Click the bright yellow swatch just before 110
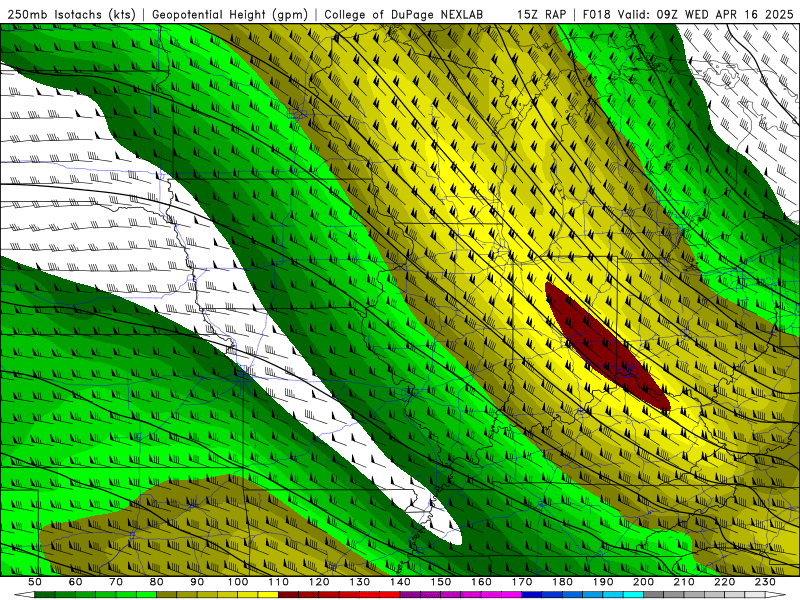The height and width of the screenshot is (600, 800). click(268, 595)
